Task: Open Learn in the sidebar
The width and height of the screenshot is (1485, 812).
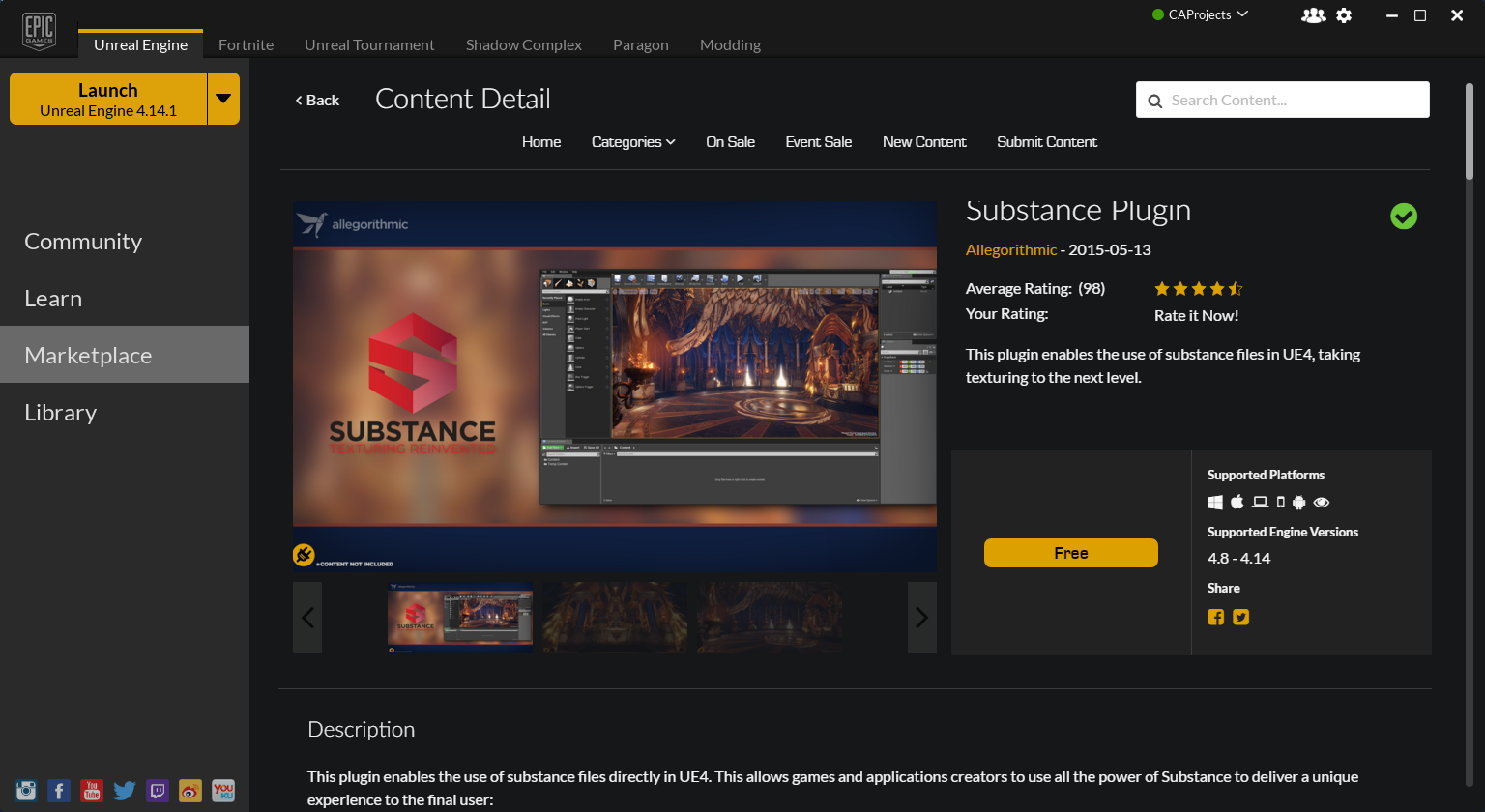Action: tap(125, 298)
